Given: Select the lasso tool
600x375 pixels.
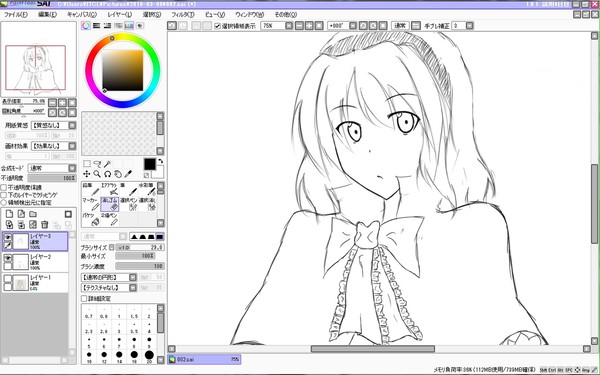Looking at the screenshot, I should coord(97,164).
